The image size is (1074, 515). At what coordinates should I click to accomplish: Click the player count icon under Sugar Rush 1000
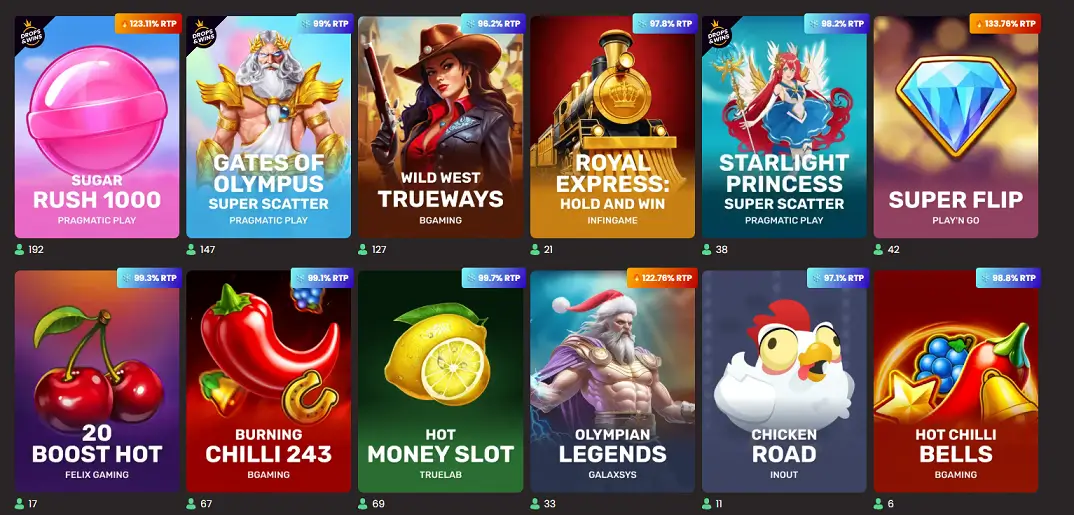coord(19,249)
